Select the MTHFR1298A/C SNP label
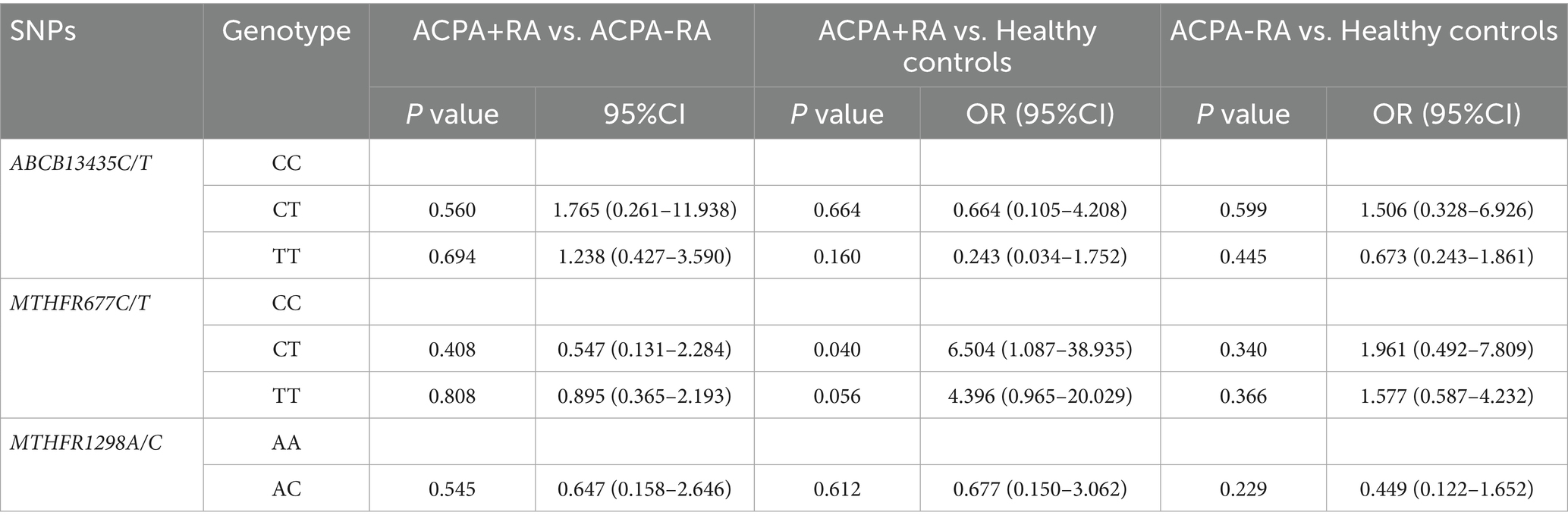This screenshot has height=525, width=1568. pyautogui.click(x=86, y=443)
